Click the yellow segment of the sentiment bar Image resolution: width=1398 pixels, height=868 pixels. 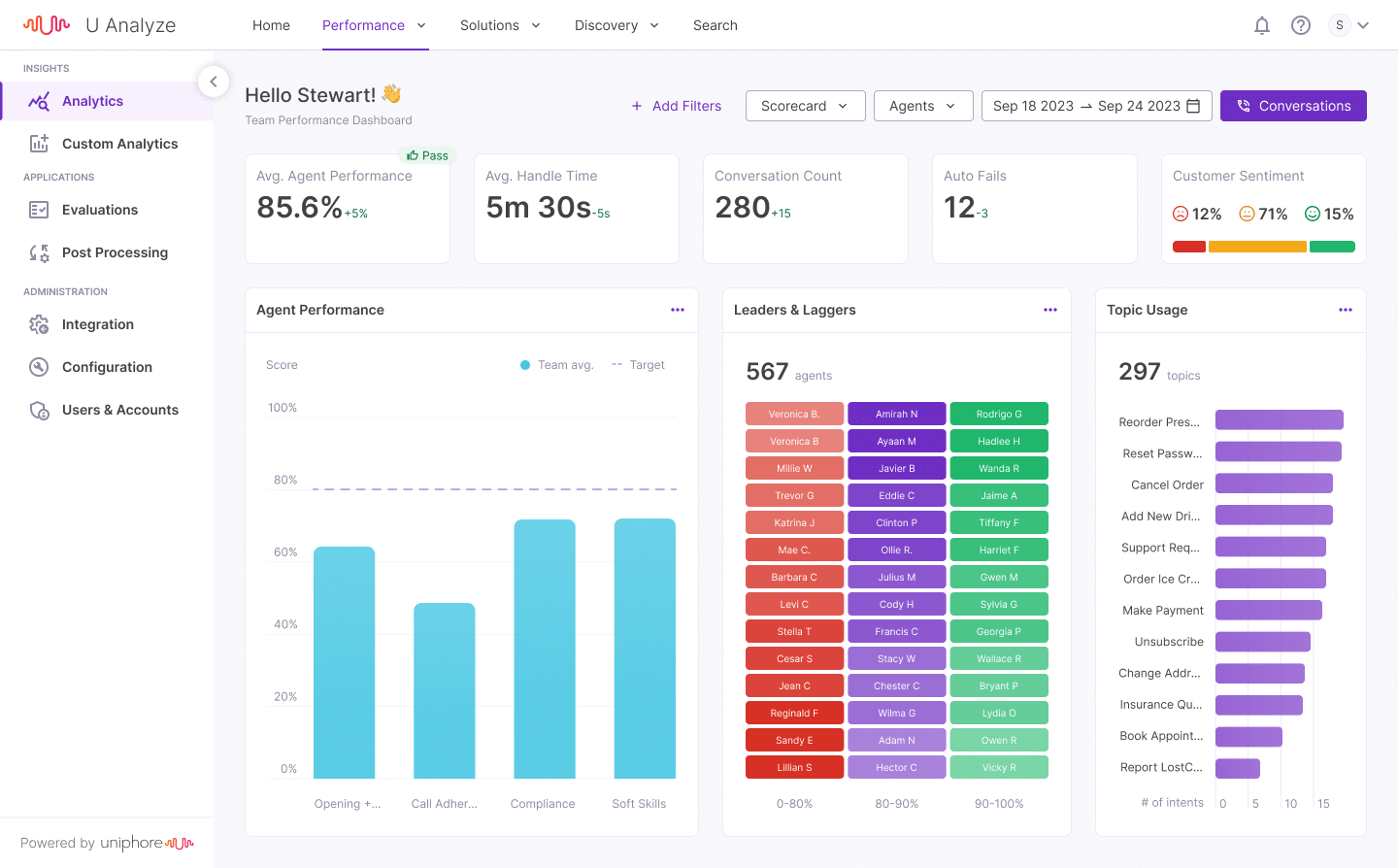pos(1258,247)
